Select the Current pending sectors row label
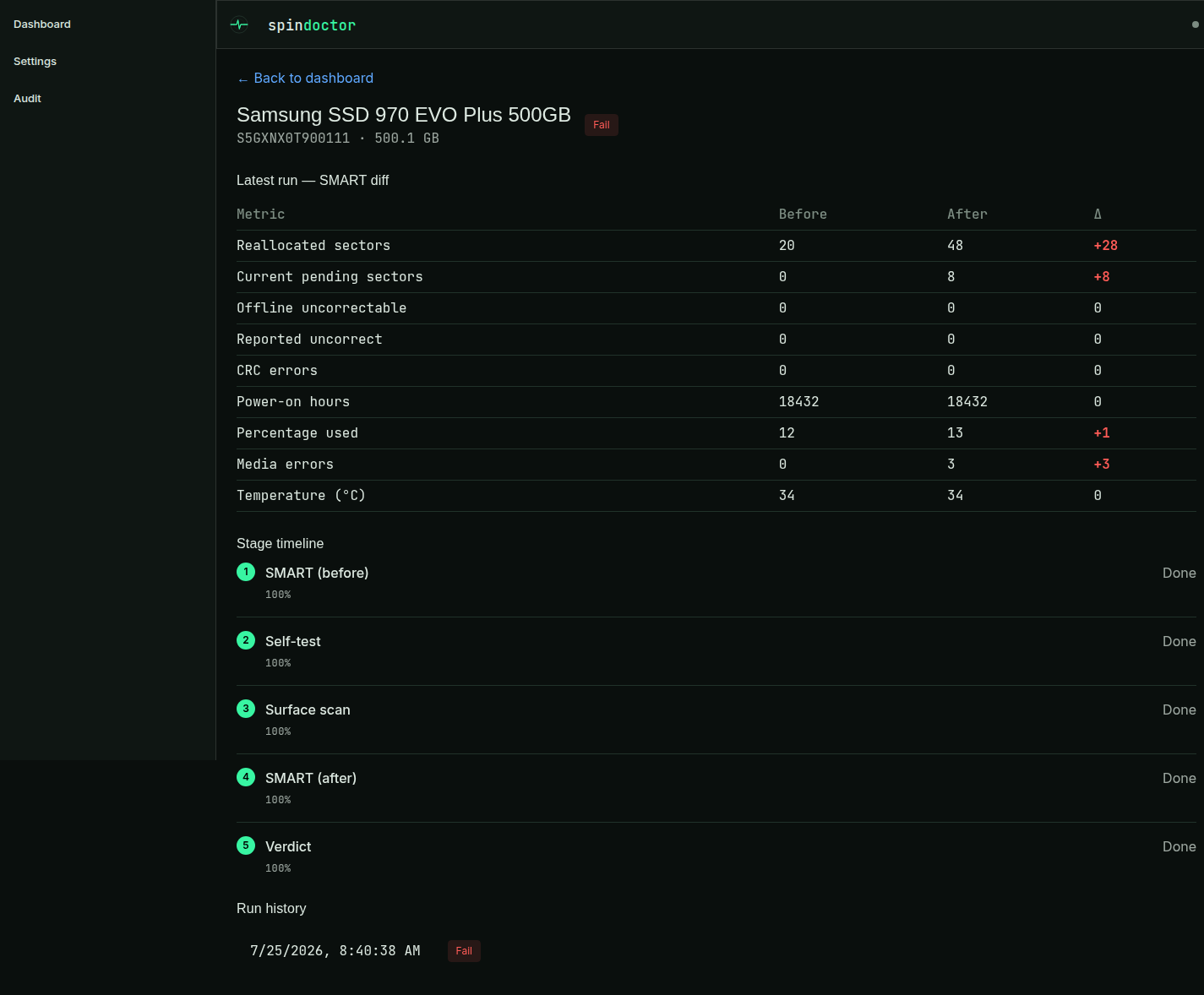 point(330,277)
